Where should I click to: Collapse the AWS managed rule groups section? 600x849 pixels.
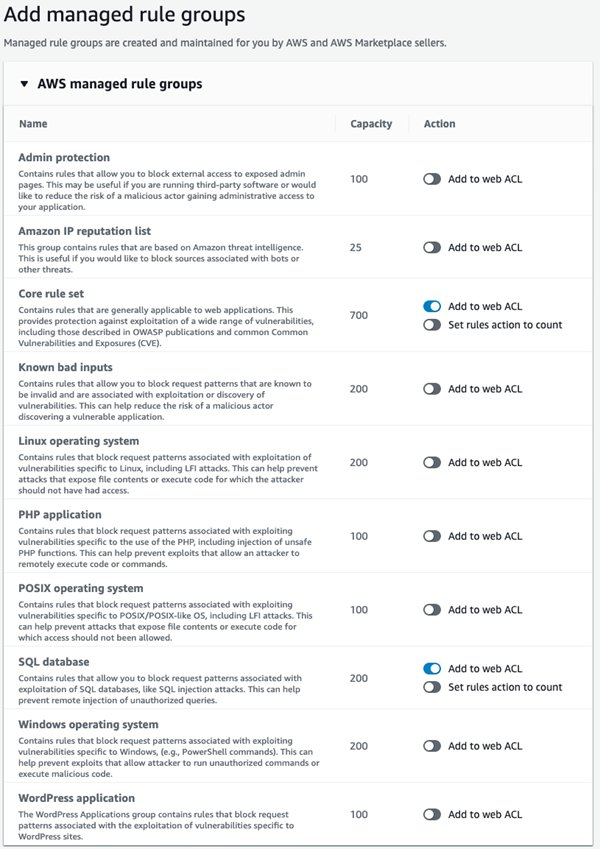pyautogui.click(x=24, y=84)
